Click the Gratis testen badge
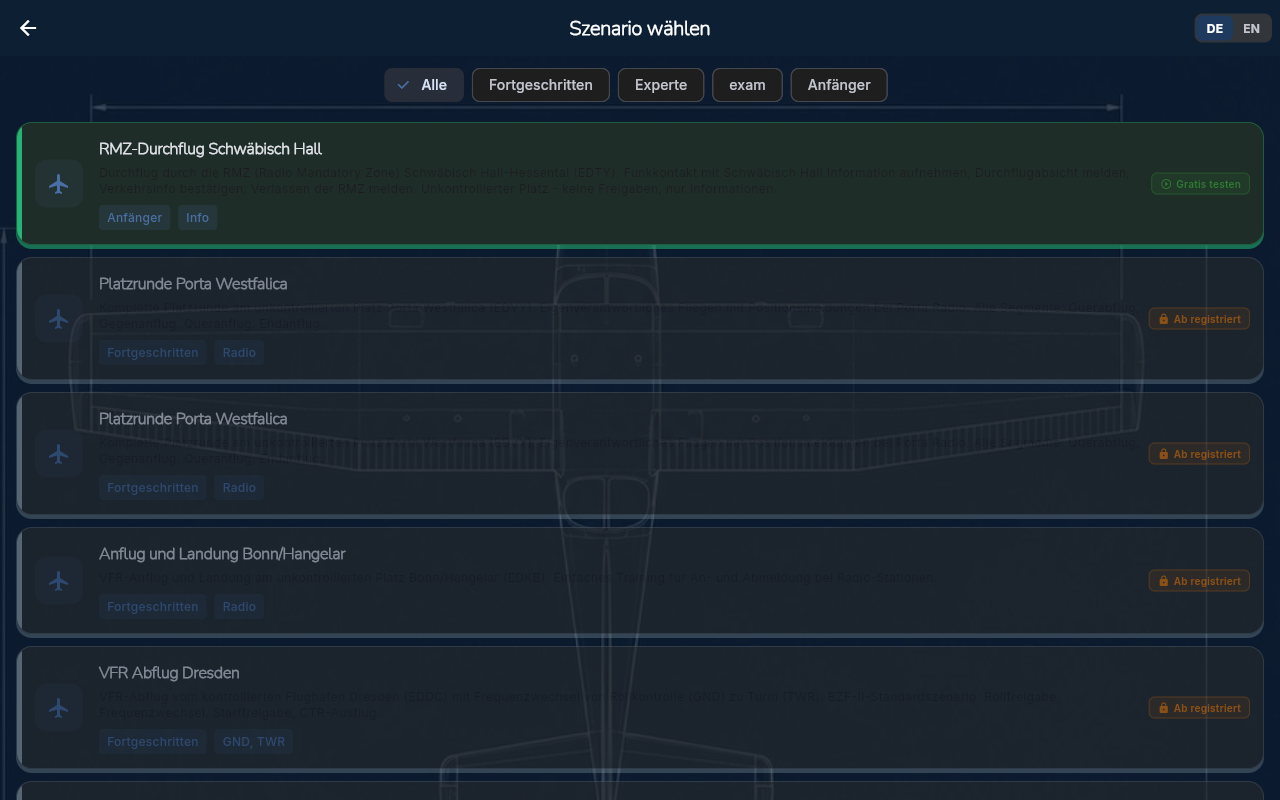The width and height of the screenshot is (1280, 800). [x=1200, y=184]
